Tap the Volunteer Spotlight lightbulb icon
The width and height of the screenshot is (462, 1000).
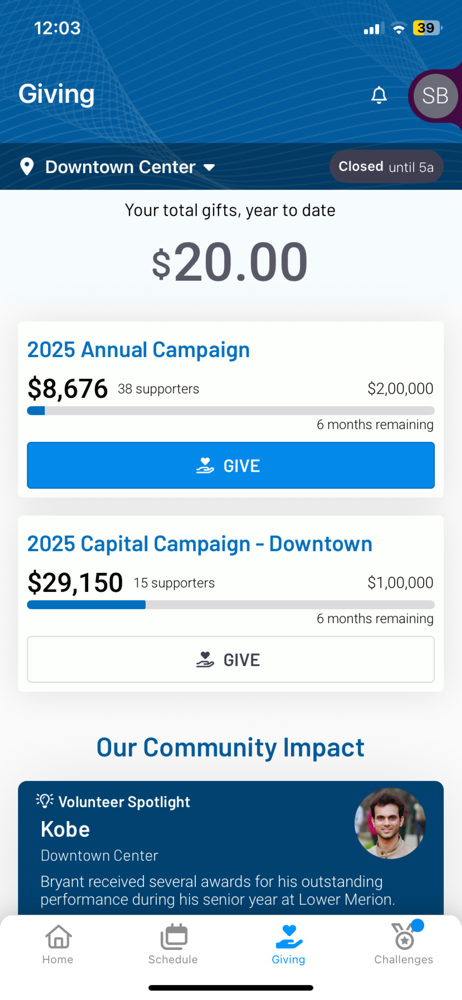tap(45, 801)
